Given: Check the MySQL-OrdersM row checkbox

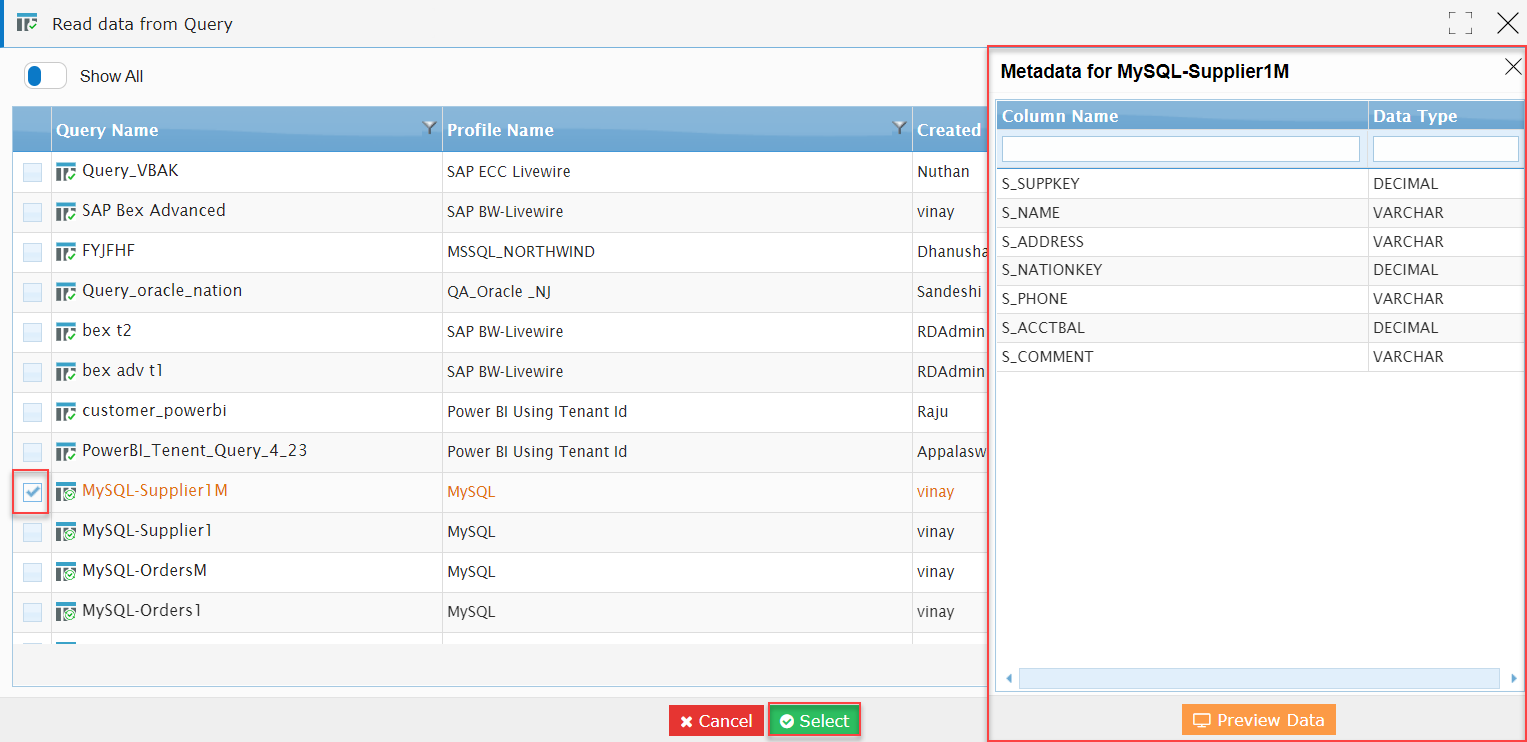Looking at the screenshot, I should [32, 572].
